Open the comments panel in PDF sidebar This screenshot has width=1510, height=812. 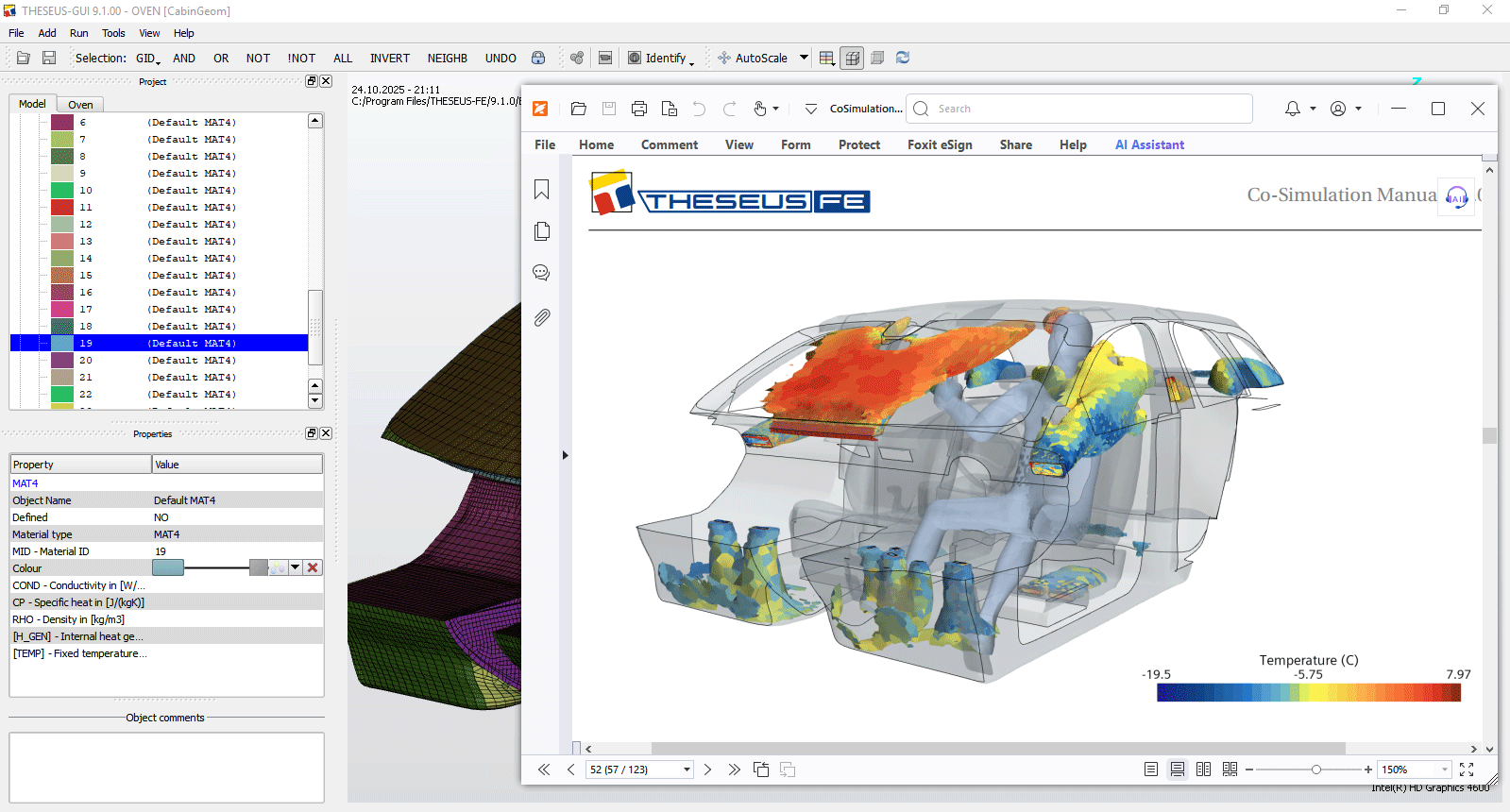(541, 273)
